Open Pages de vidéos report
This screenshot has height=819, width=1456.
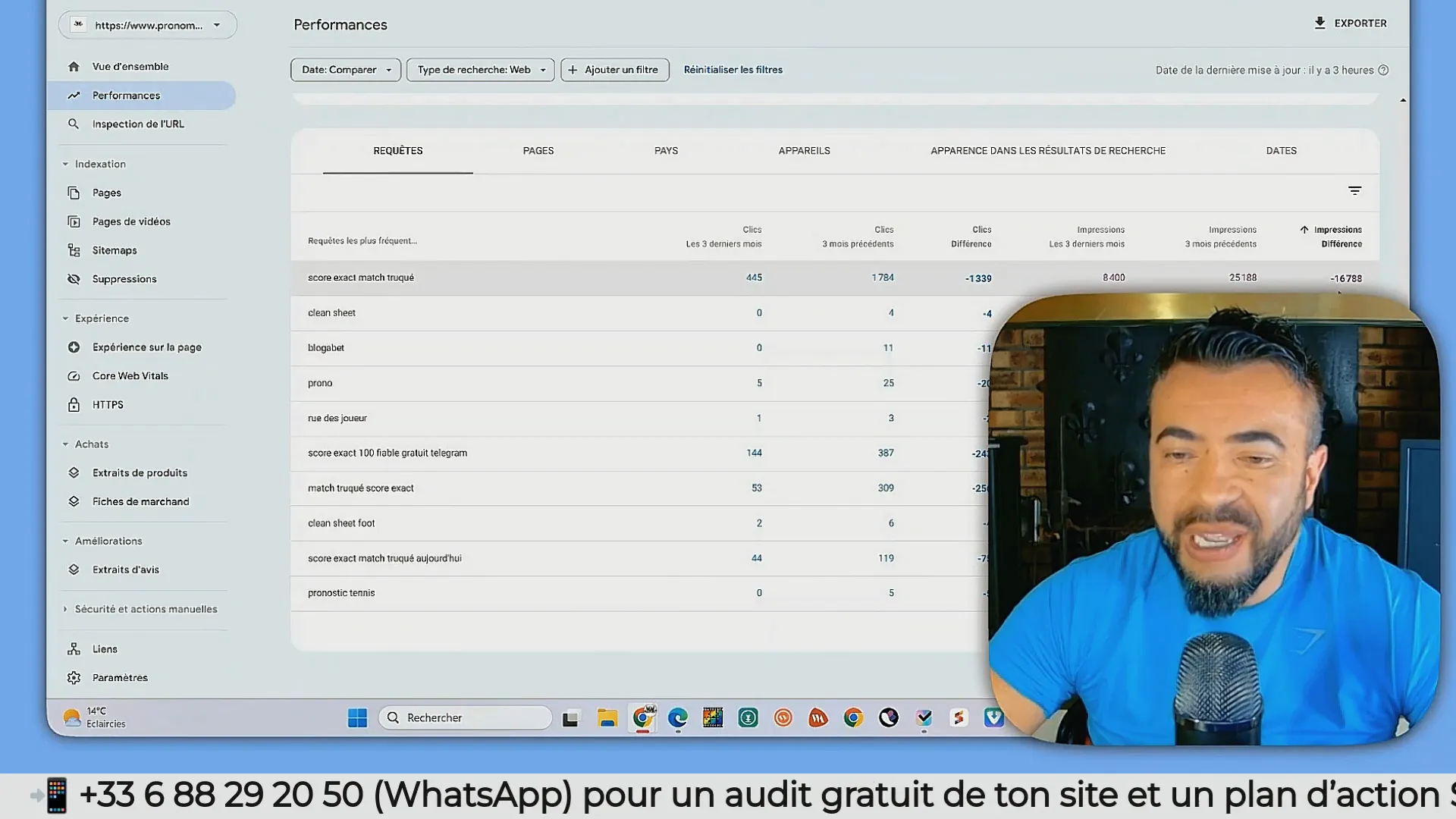[130, 221]
